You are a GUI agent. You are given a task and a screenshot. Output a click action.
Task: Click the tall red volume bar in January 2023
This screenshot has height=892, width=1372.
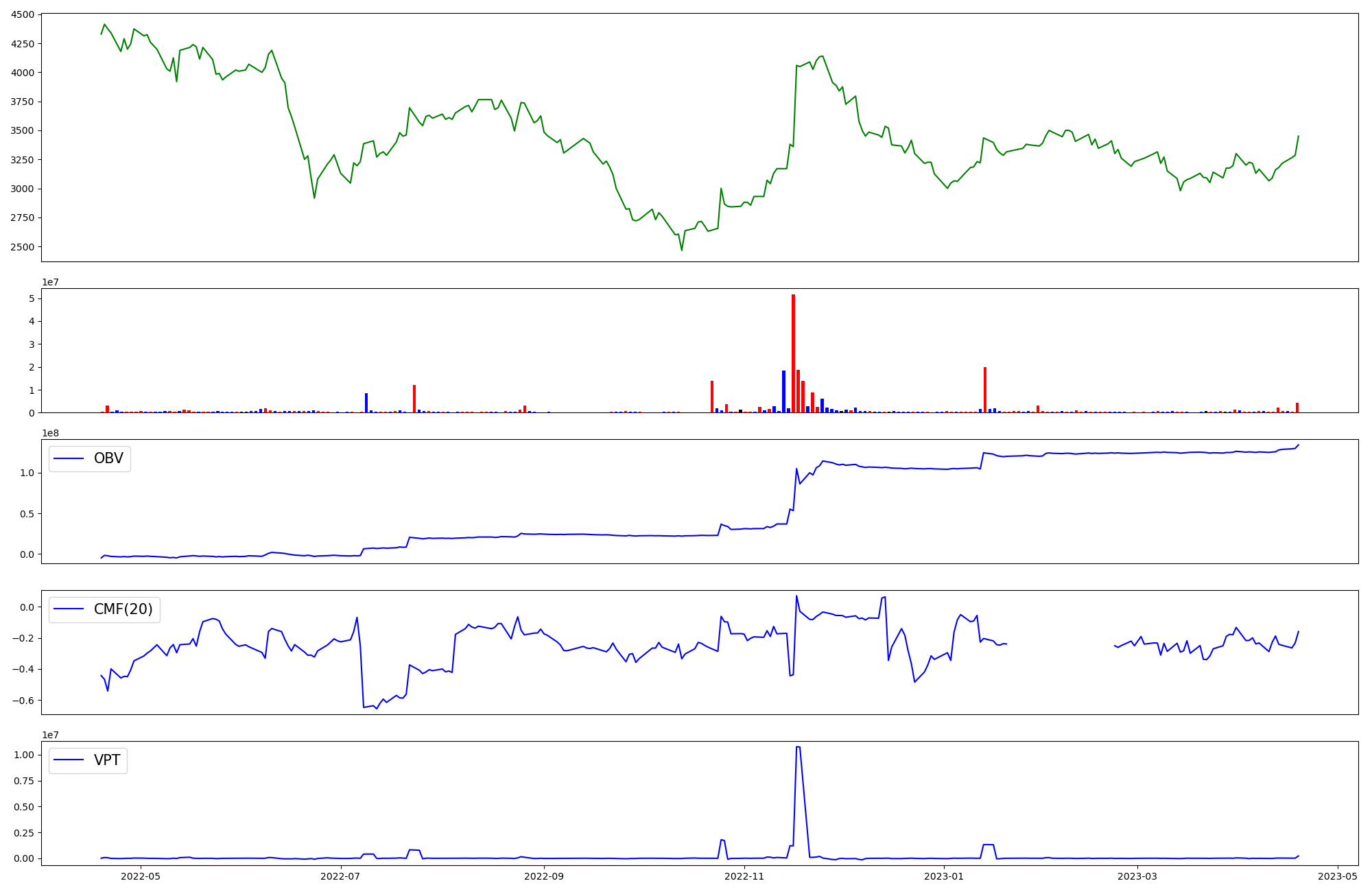[985, 390]
